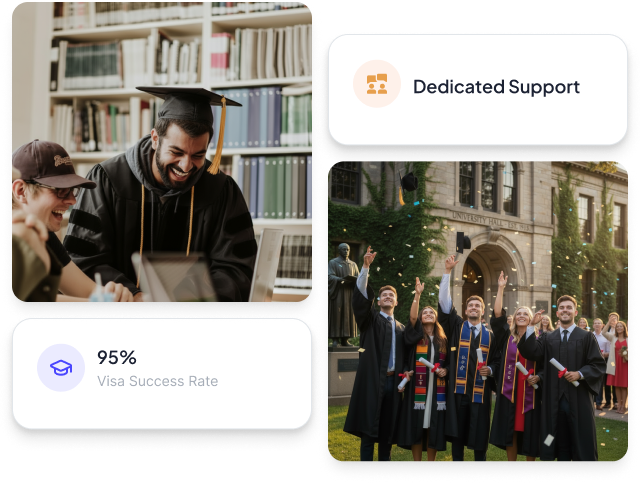This screenshot has height=484, width=640.
Task: Click the Visa Success Rate label
Action: 158,381
